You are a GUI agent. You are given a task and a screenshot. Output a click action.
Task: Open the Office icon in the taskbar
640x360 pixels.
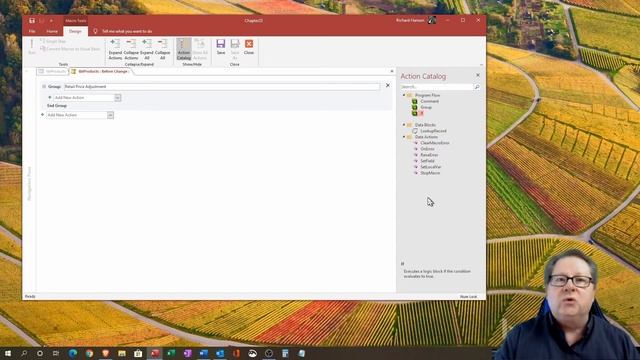236,353
